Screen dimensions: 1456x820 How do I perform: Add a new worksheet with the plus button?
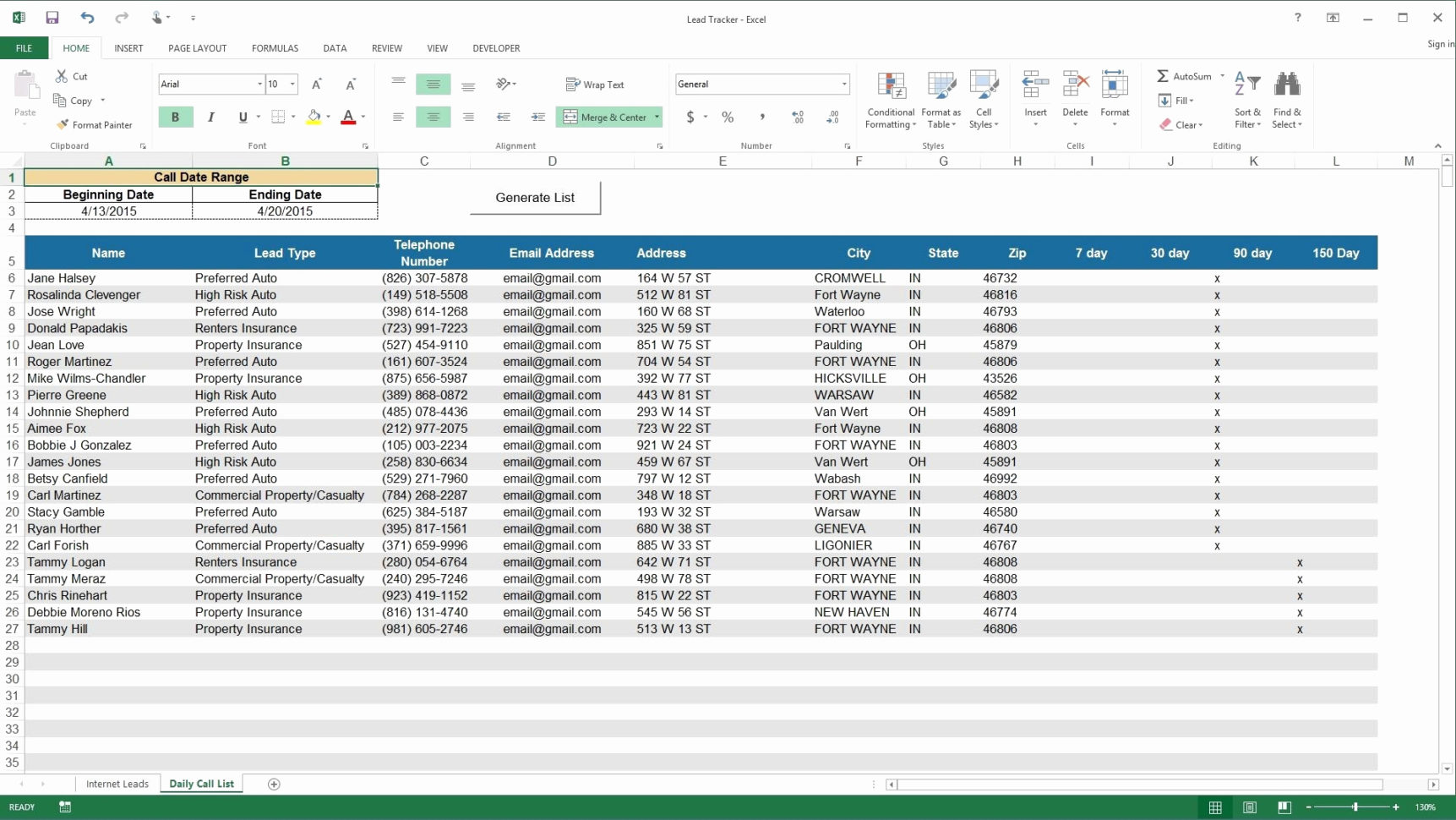(x=273, y=784)
